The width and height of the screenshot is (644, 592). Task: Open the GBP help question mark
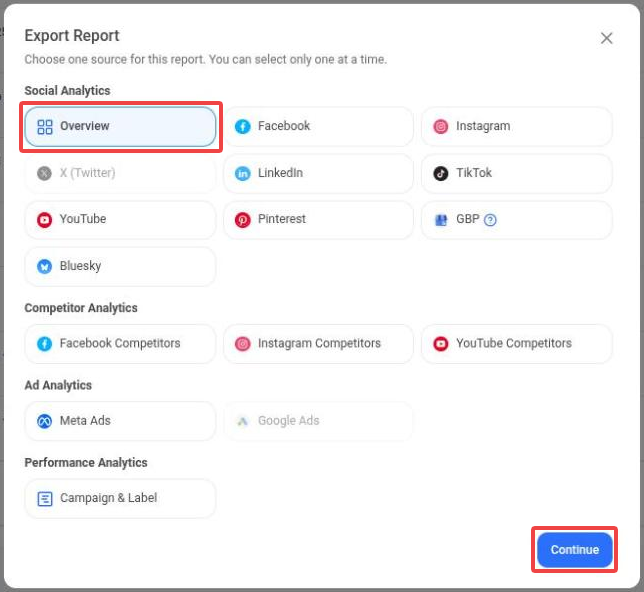[490, 220]
